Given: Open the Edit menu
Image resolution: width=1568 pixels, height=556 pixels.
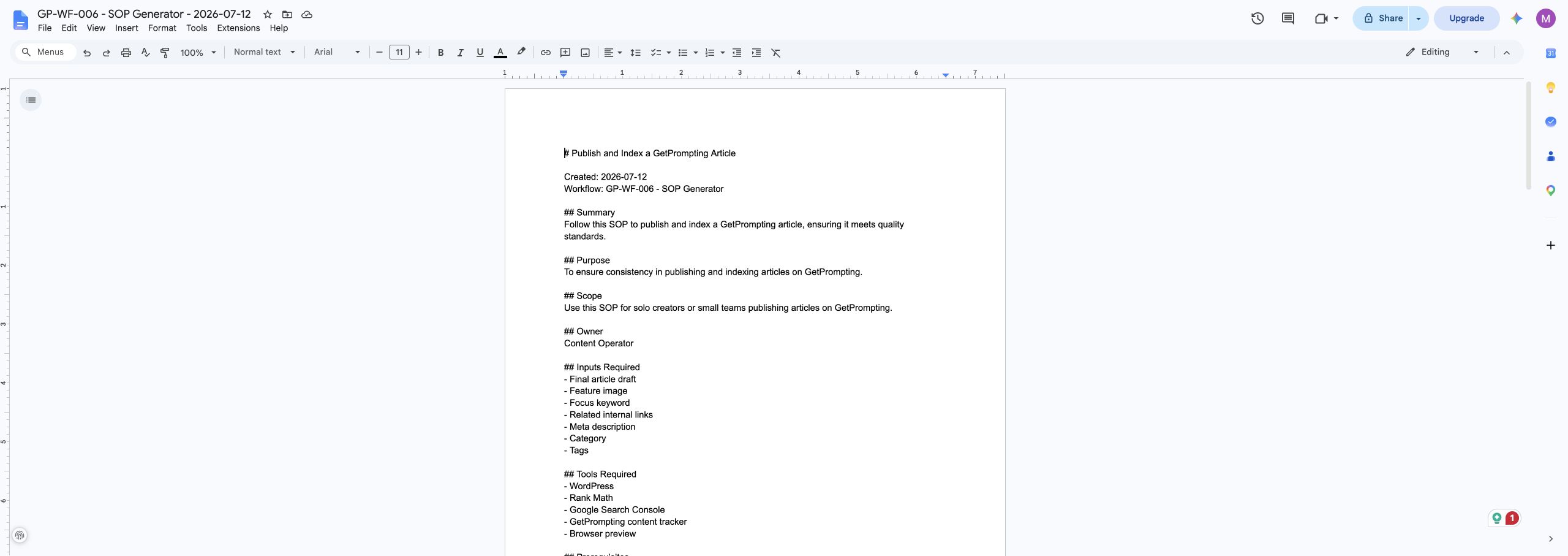Looking at the screenshot, I should click(69, 28).
